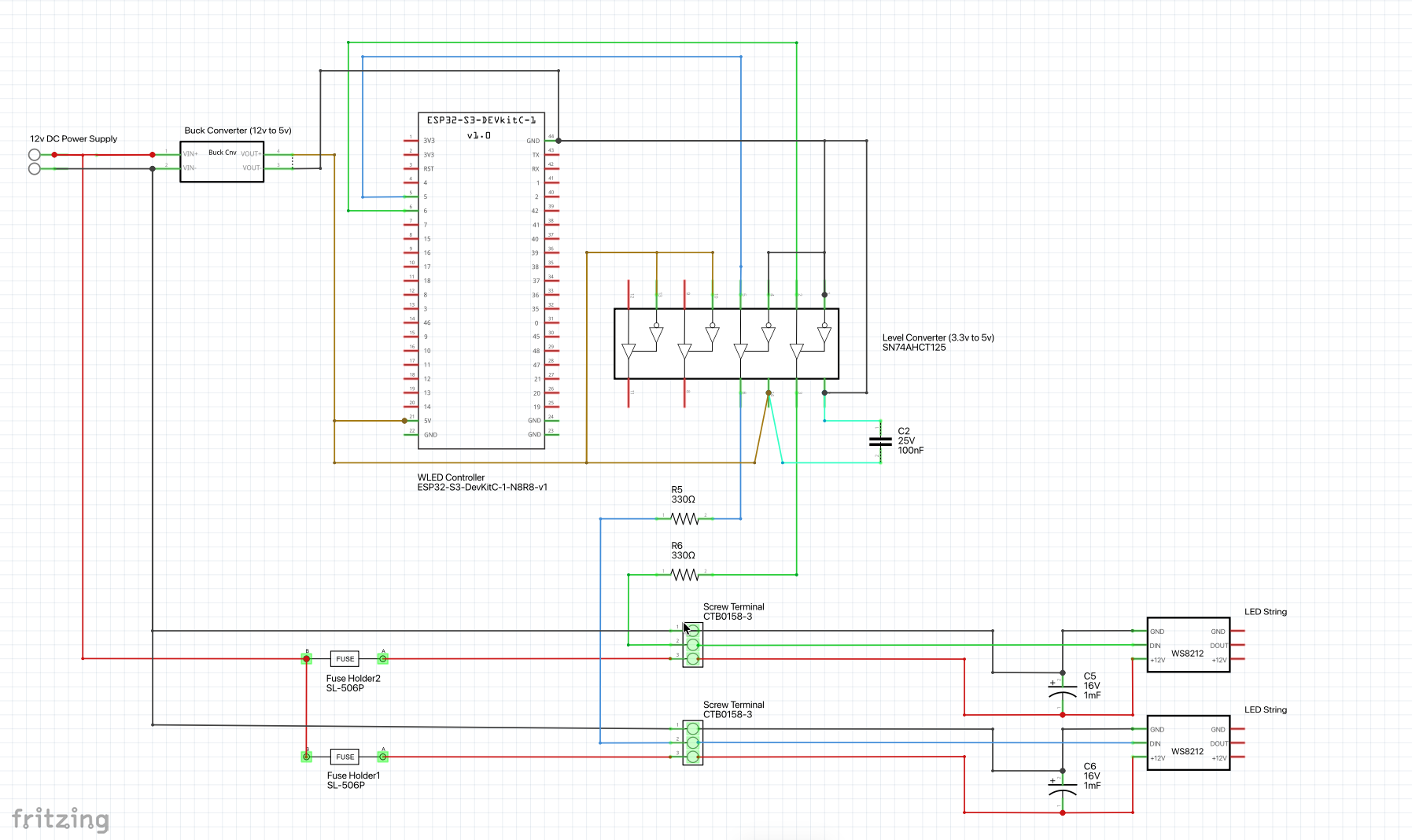Select the C6 1mF capacitor symbol
The image size is (1412, 840).
pyautogui.click(x=1062, y=787)
